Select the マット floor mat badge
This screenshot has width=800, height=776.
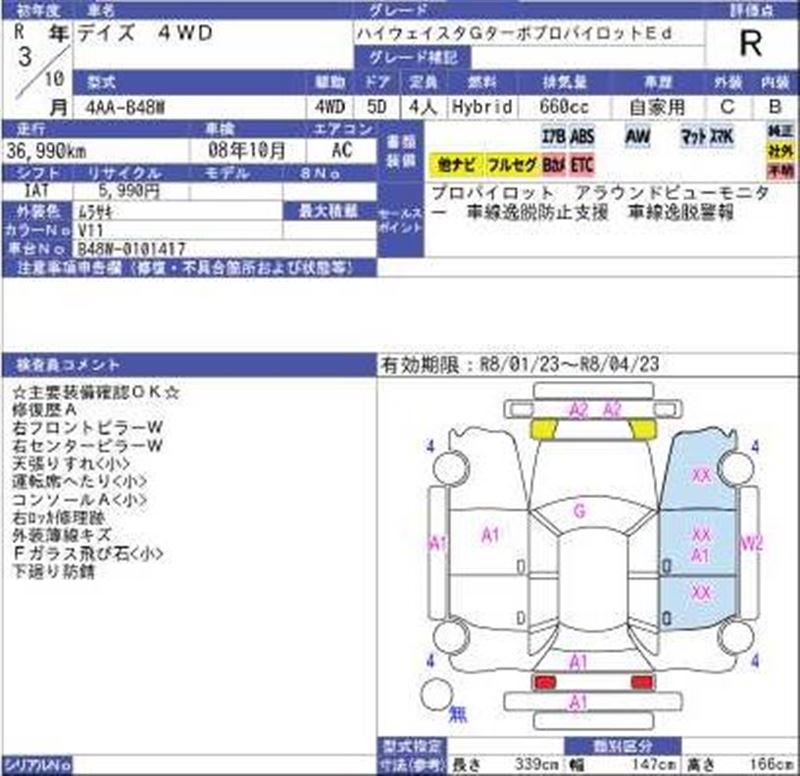coord(693,136)
